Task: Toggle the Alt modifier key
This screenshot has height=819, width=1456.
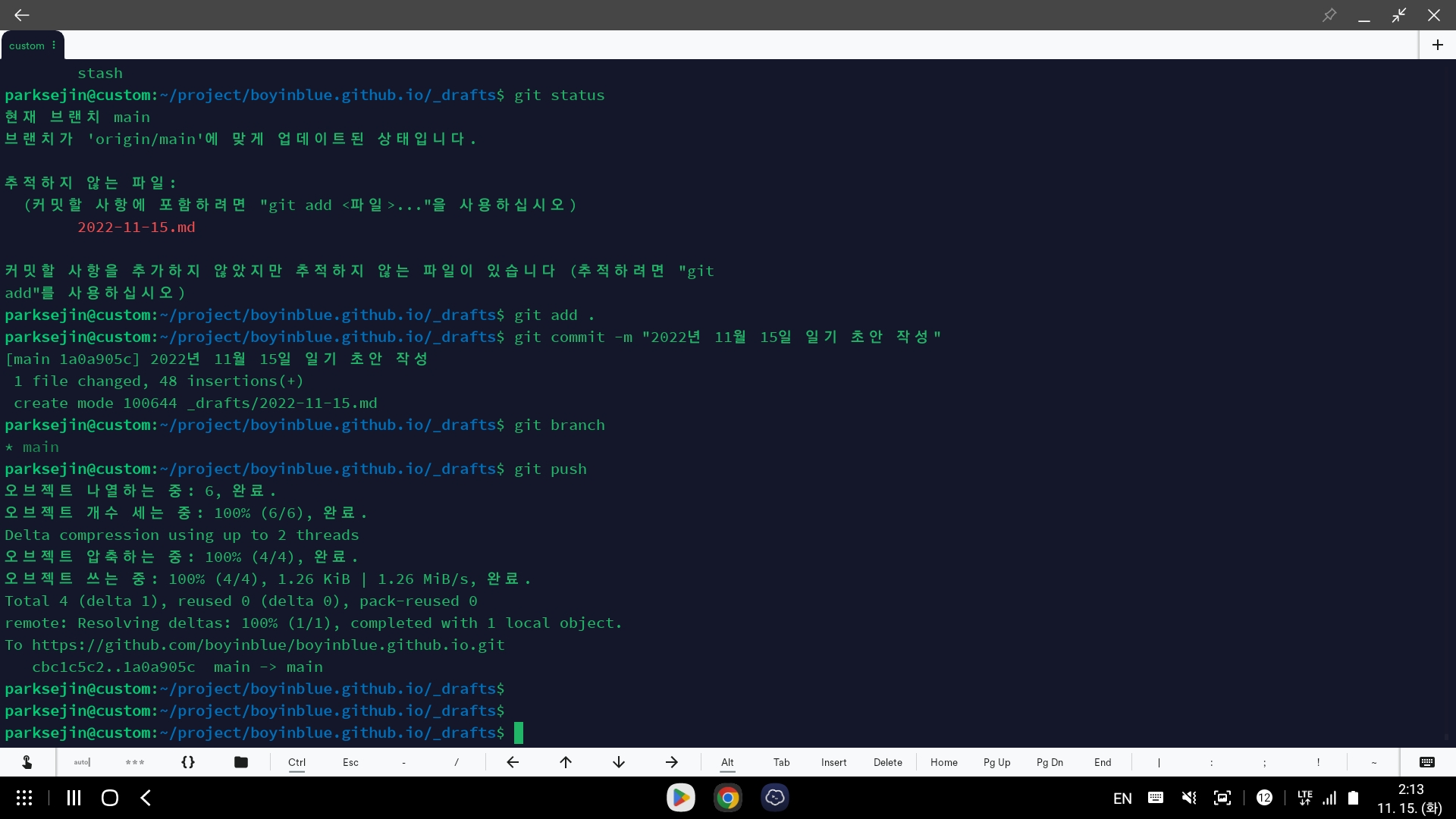Action: tap(728, 762)
